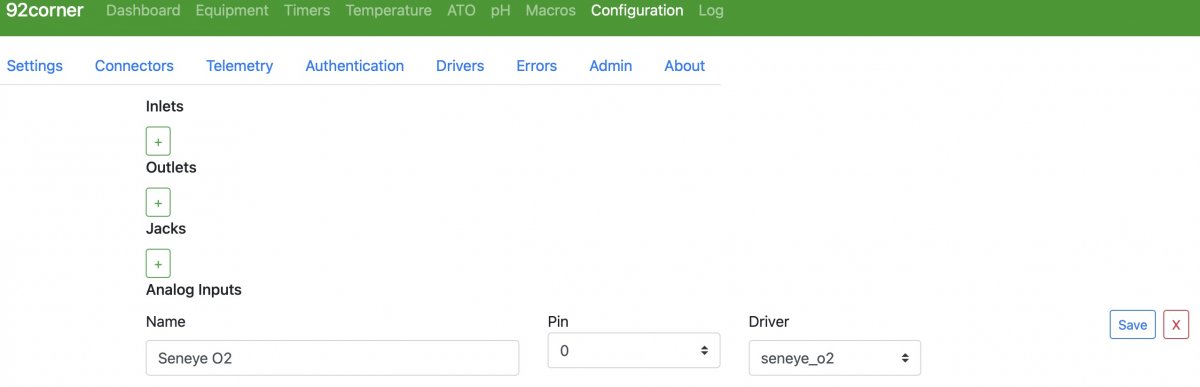Add a new jack with plus button

tap(158, 263)
